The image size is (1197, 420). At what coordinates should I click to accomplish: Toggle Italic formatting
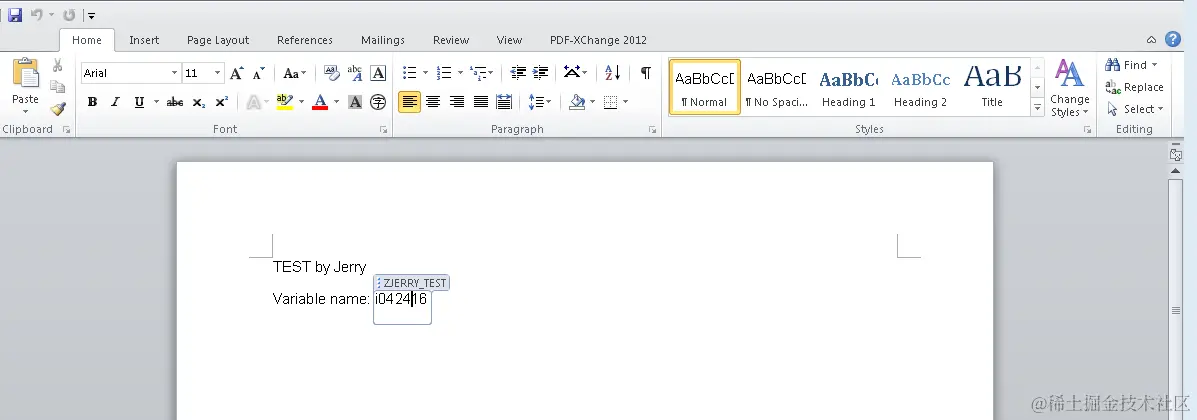(115, 102)
